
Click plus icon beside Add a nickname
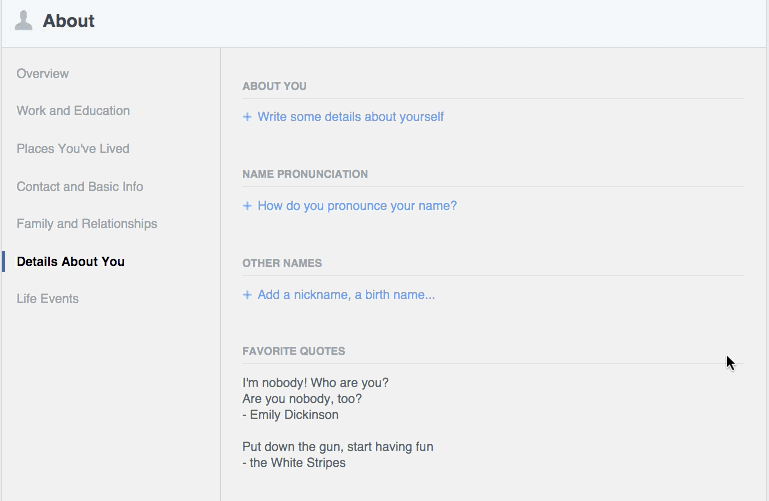pos(247,295)
